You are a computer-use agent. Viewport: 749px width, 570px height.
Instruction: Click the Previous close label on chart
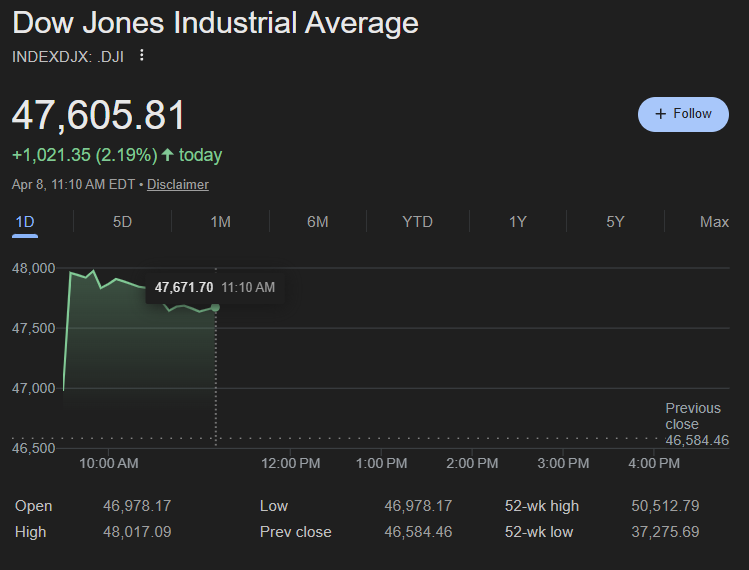(x=693, y=416)
